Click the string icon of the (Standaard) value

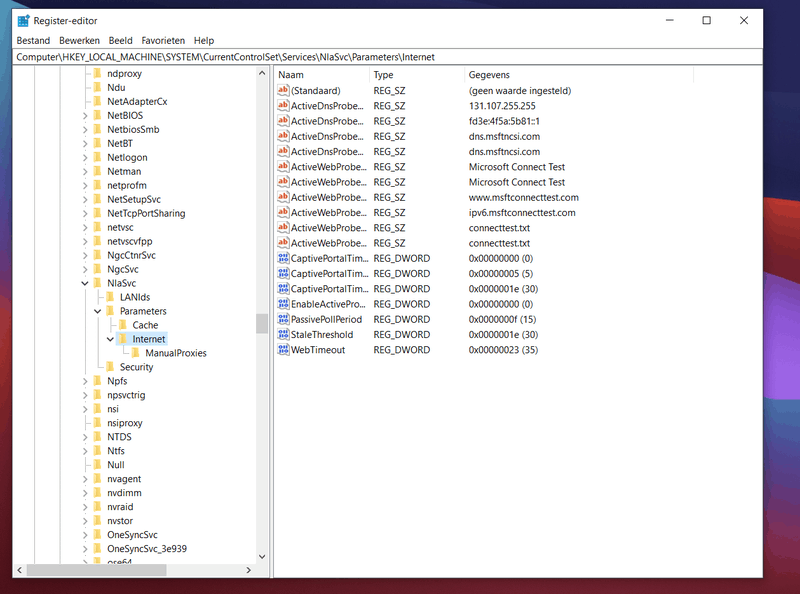[283, 90]
